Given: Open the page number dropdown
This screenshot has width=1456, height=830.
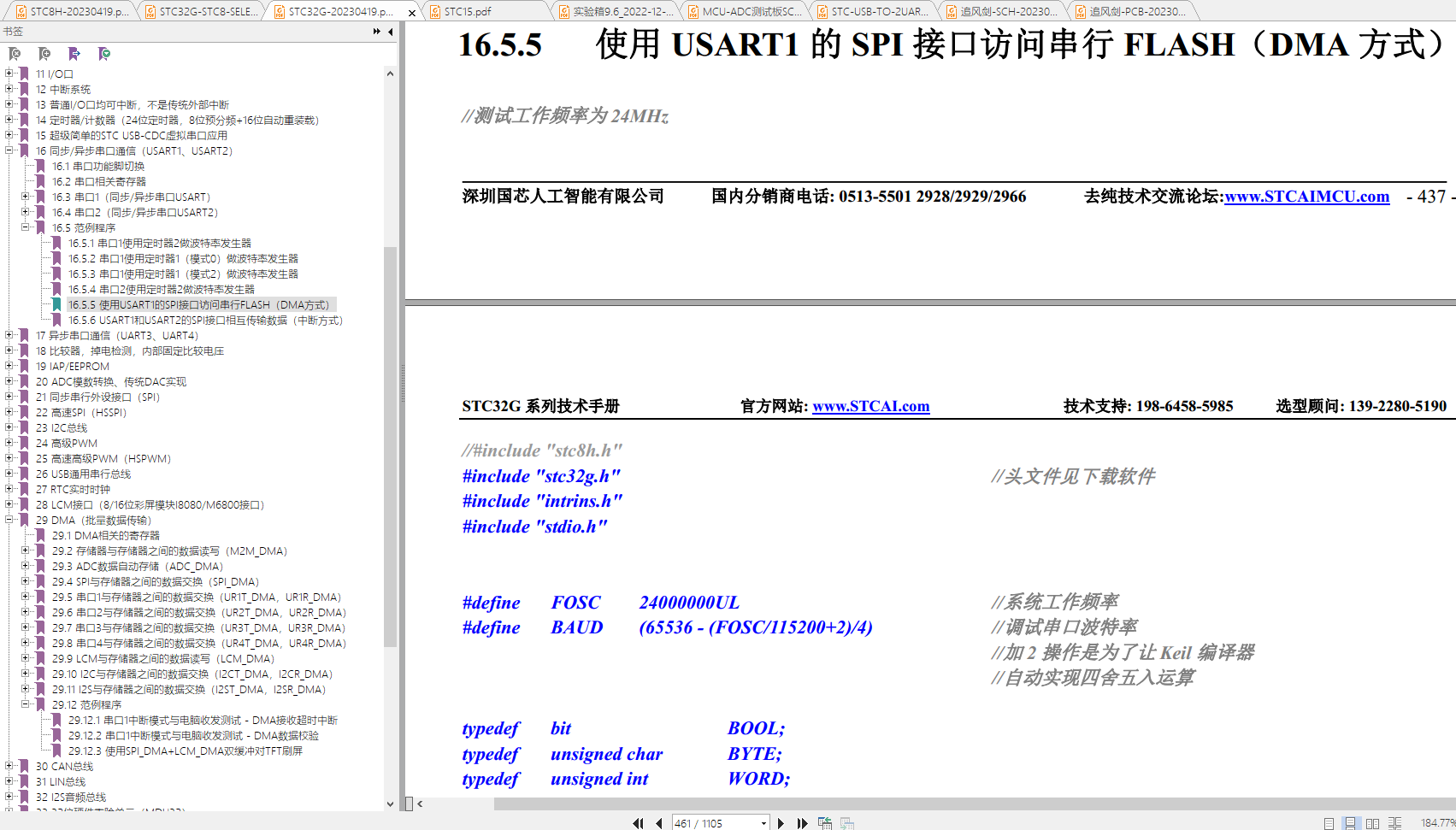Looking at the screenshot, I should click(x=763, y=823).
